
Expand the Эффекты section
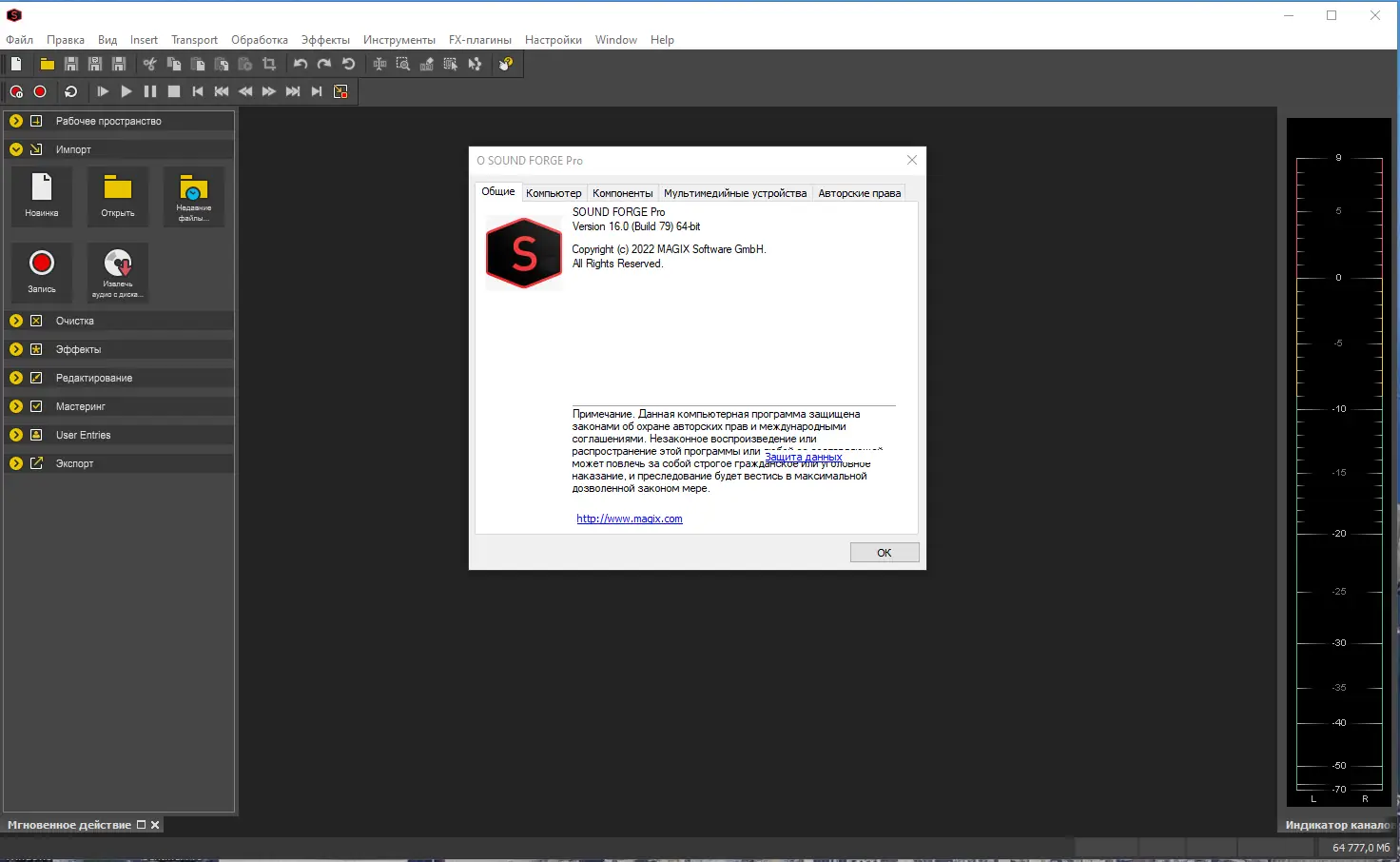[x=15, y=349]
